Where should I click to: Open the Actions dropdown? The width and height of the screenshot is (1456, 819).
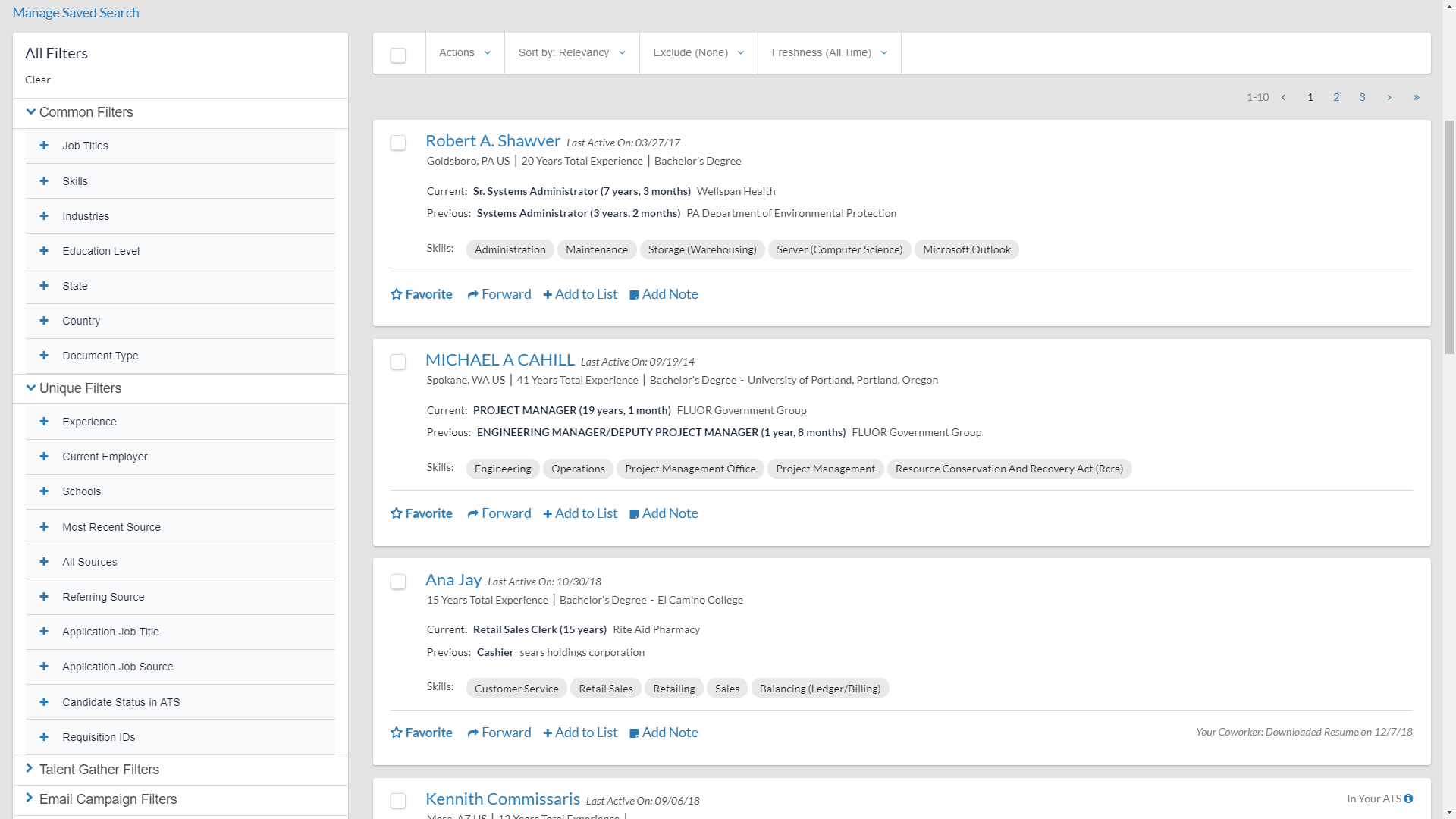click(464, 52)
